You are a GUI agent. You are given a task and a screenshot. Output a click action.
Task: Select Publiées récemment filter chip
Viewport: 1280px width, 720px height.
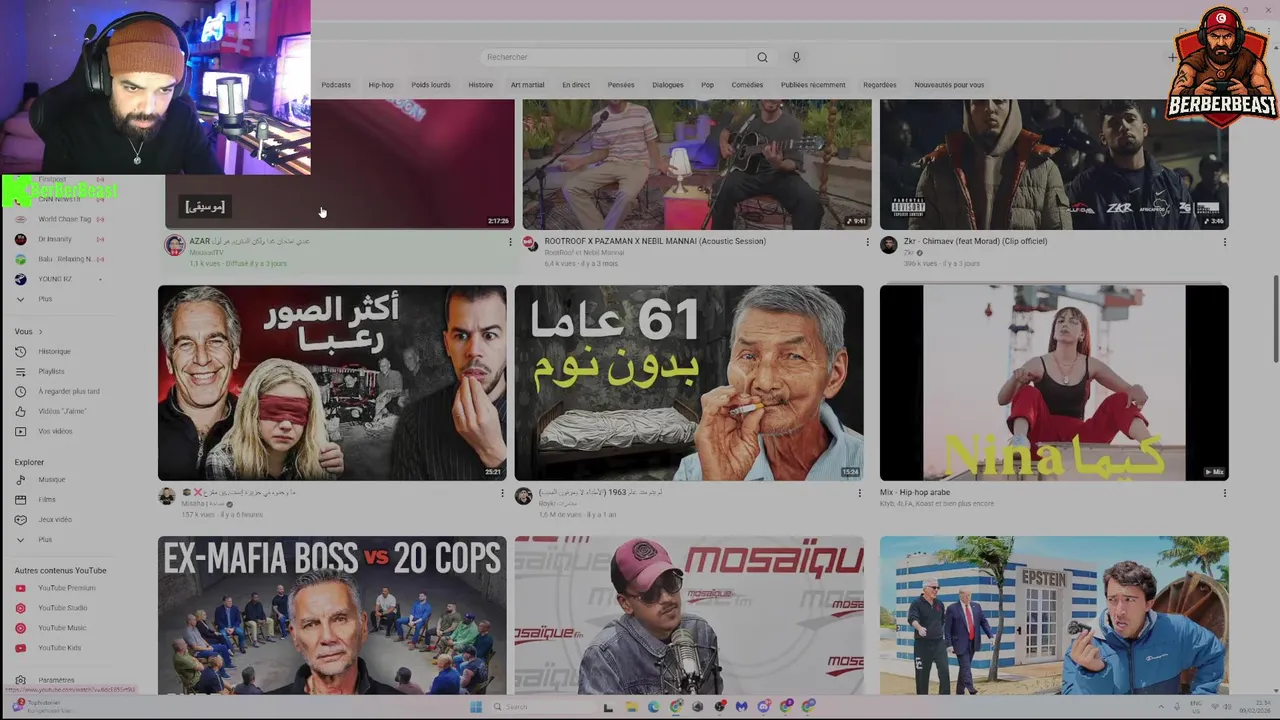click(813, 85)
